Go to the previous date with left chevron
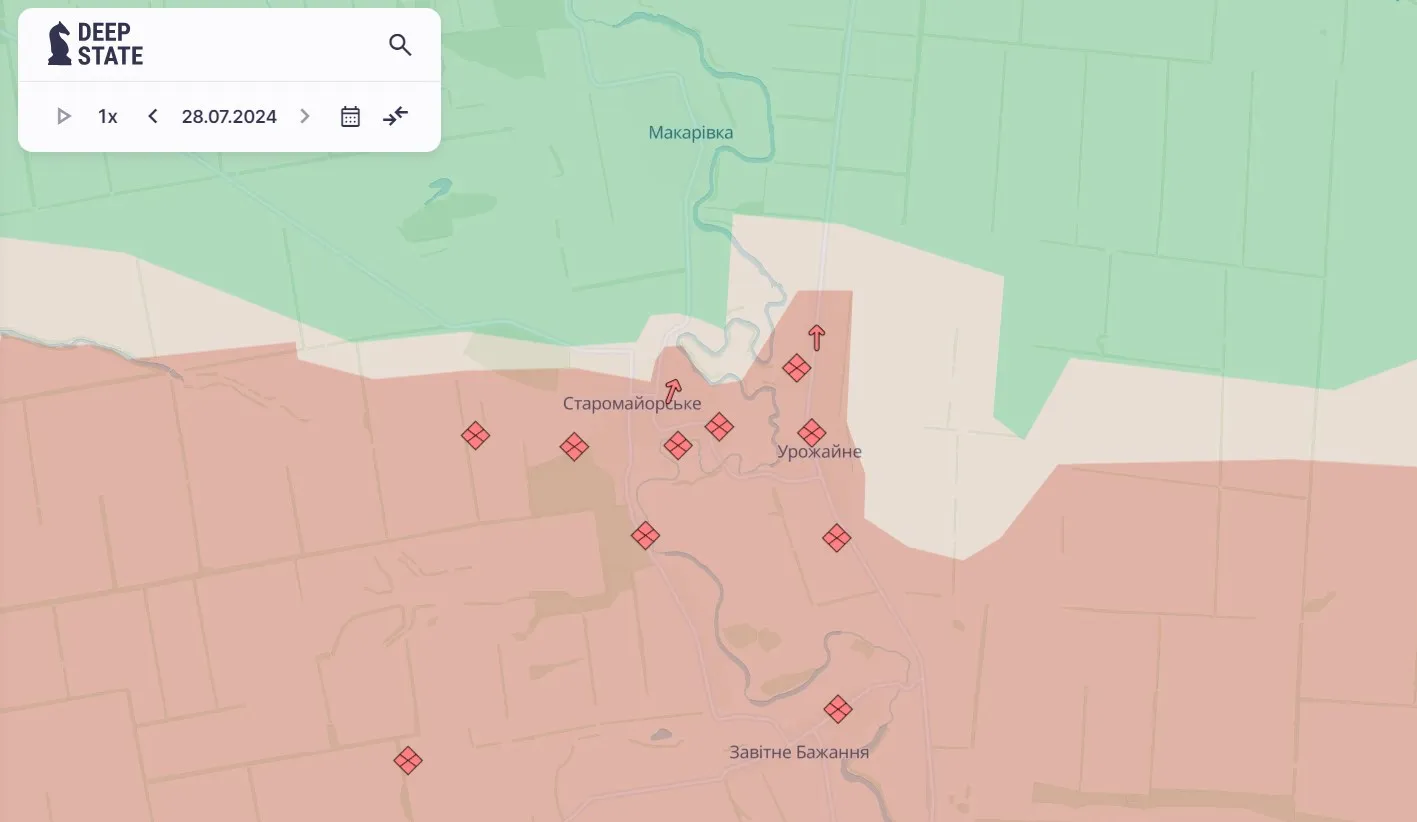Image resolution: width=1417 pixels, height=822 pixels. 153,117
